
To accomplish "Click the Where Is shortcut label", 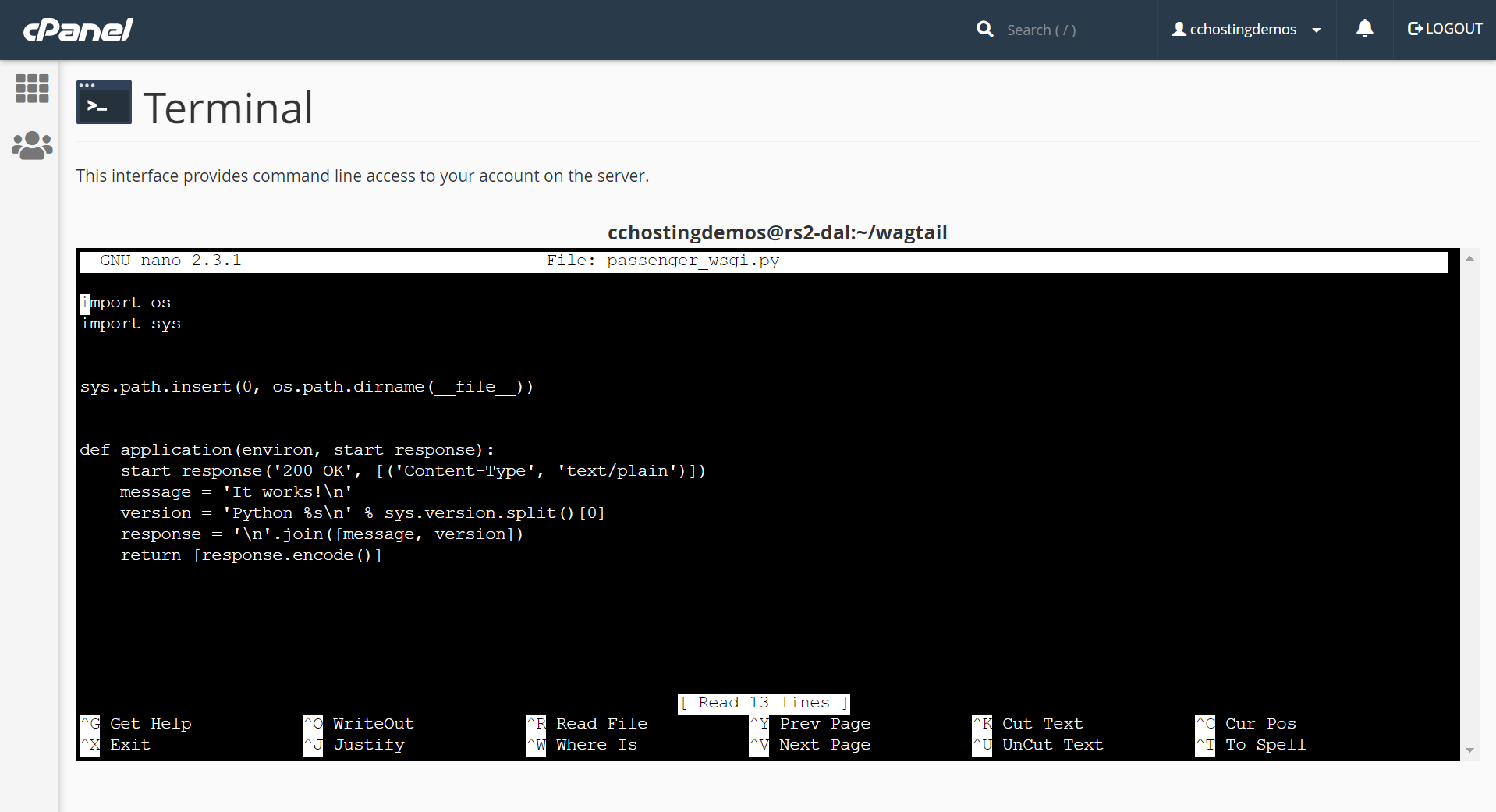I will pos(596,745).
